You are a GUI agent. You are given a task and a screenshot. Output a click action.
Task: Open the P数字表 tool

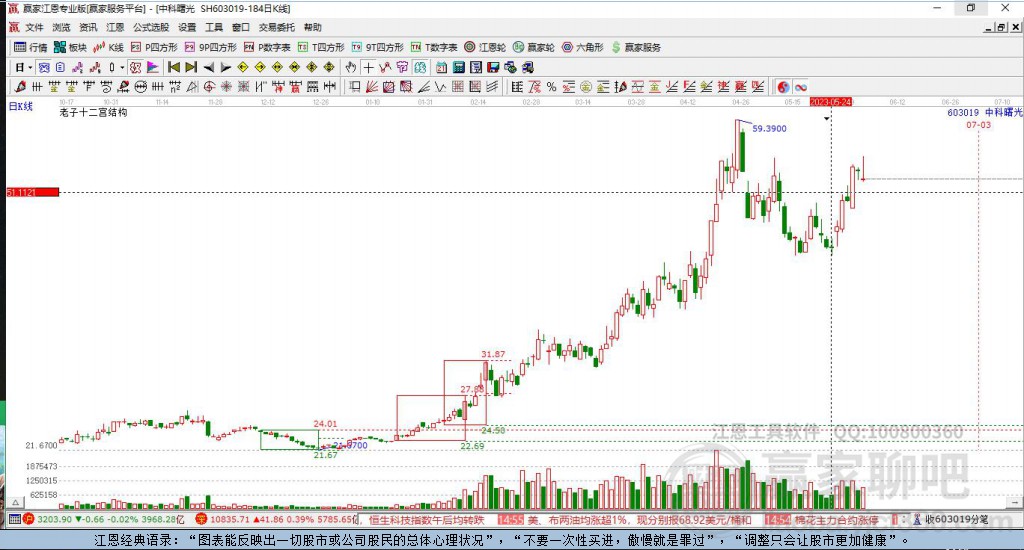point(267,47)
